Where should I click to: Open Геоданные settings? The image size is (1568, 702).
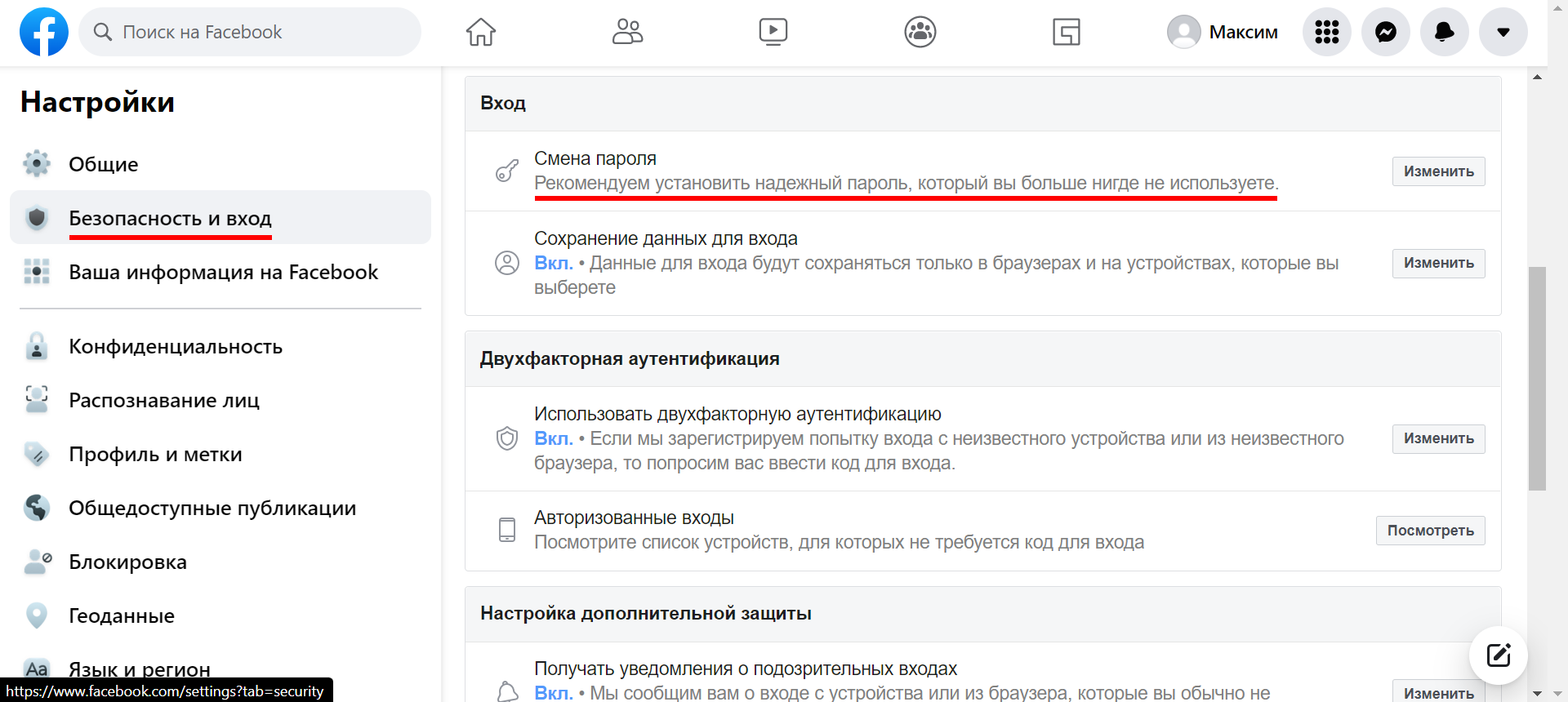coord(220,615)
